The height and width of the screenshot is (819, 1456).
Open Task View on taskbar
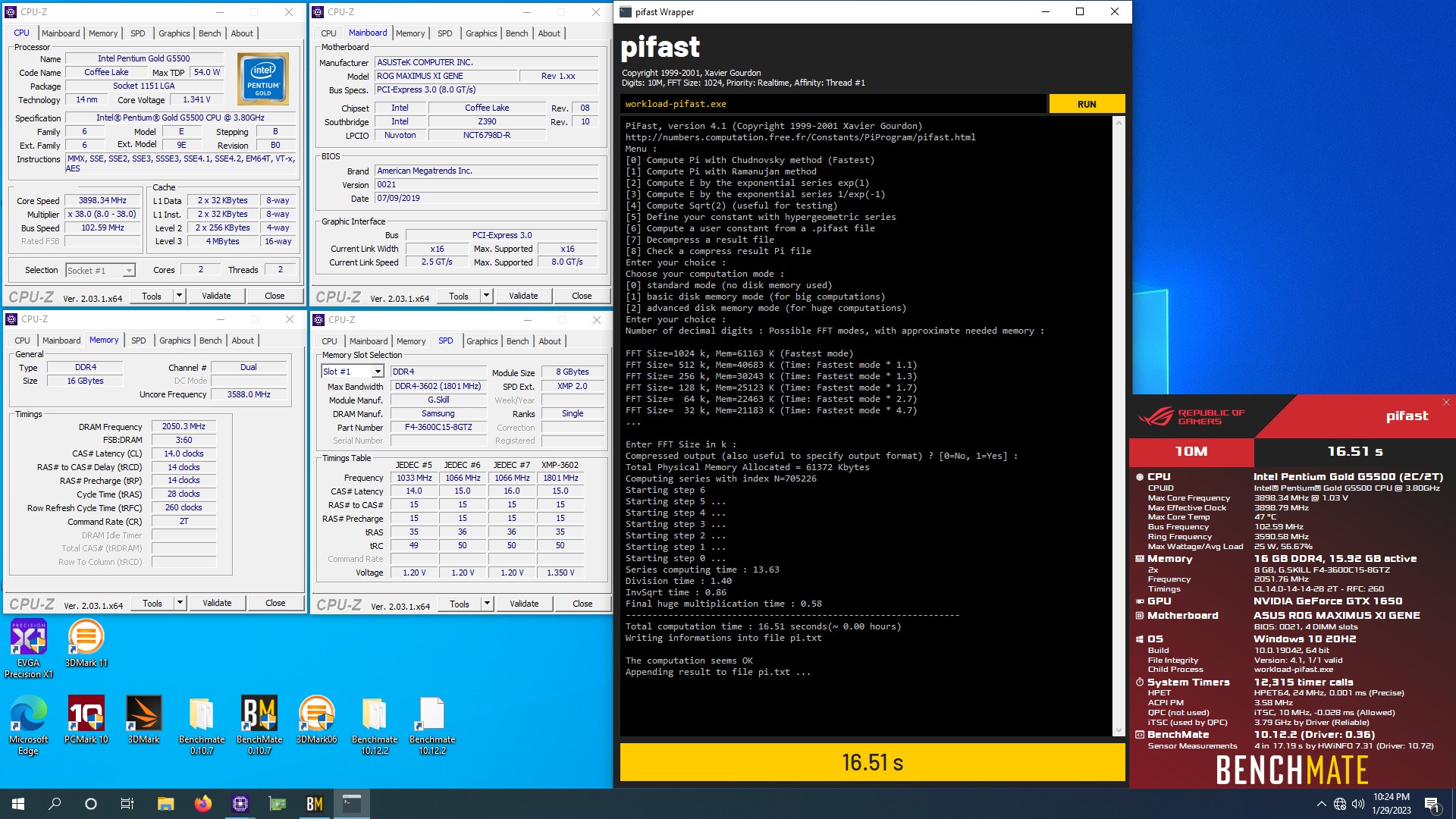127,804
